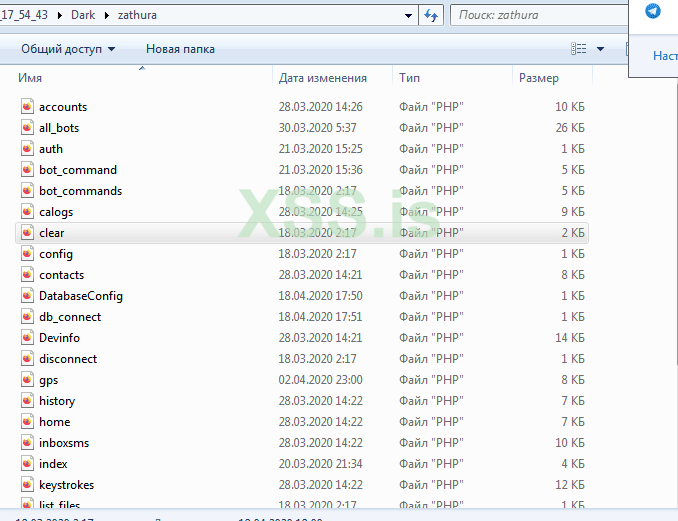Click the bot_commands PHP file icon

(x=27, y=190)
